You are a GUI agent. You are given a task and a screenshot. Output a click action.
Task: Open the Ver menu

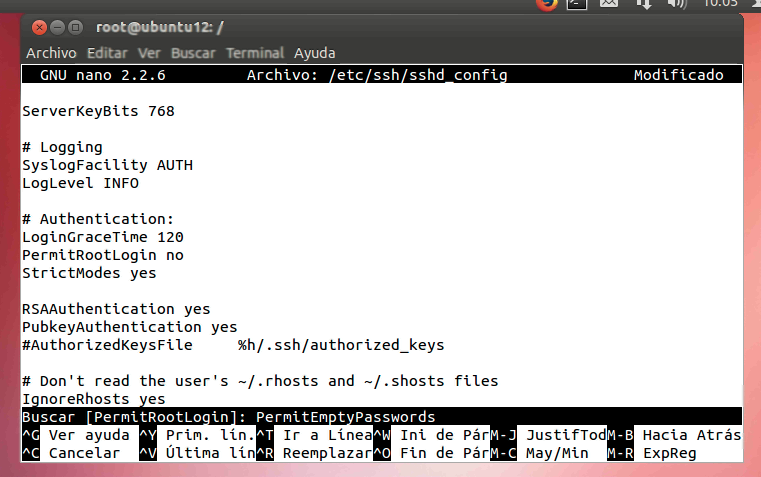tap(149, 53)
